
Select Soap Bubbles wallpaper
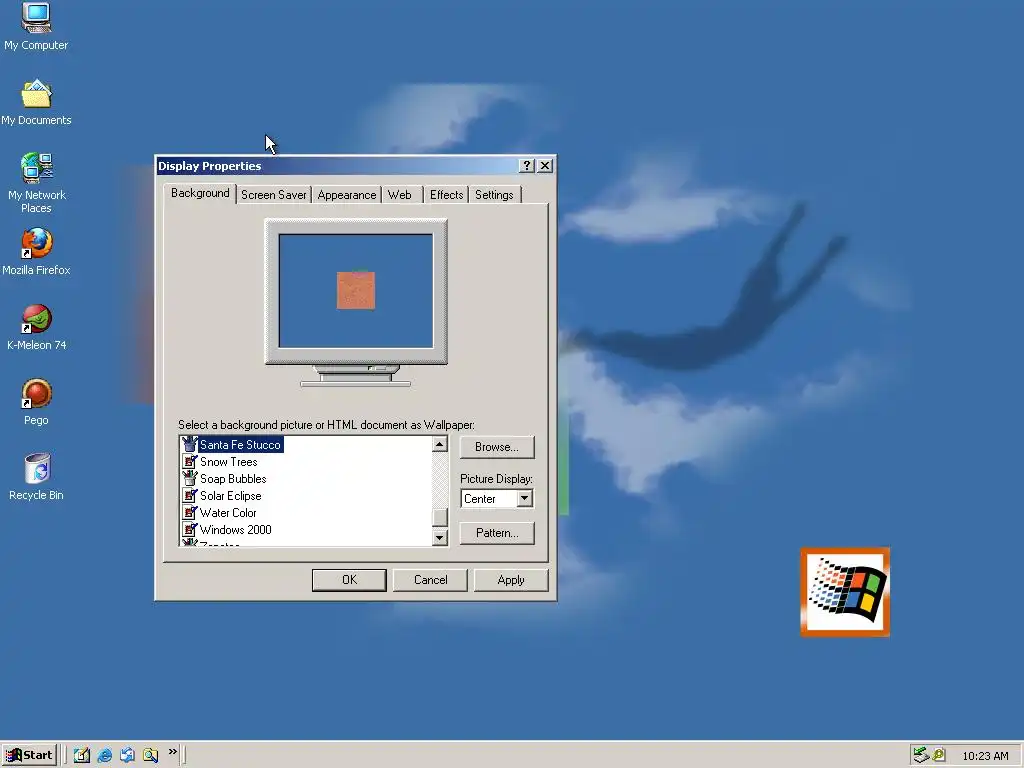point(233,479)
